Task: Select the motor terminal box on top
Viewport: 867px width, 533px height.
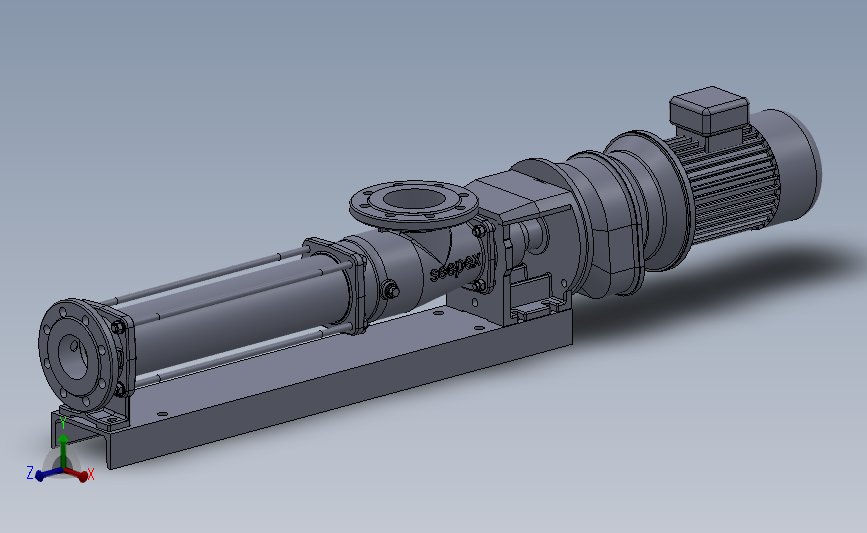Action: coord(709,110)
